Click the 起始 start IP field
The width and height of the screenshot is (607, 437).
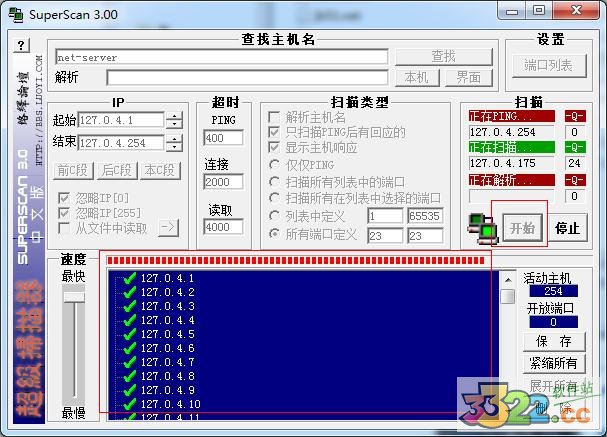(122, 120)
